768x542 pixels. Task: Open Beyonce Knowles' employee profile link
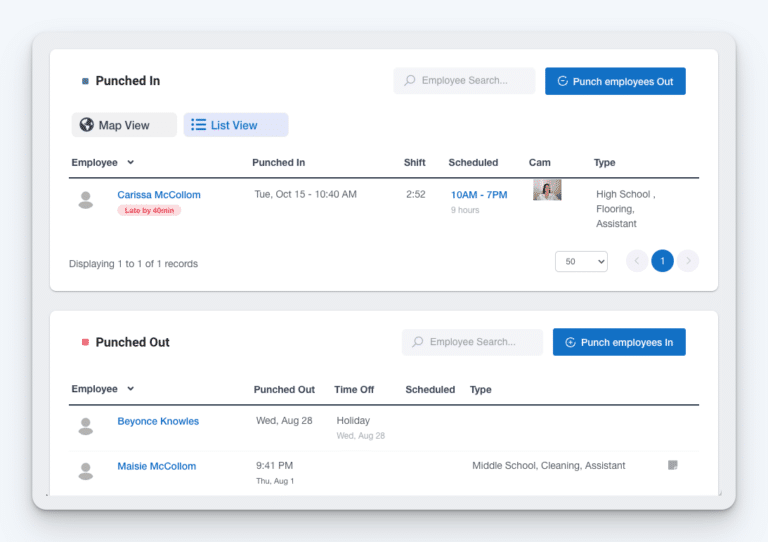(158, 421)
